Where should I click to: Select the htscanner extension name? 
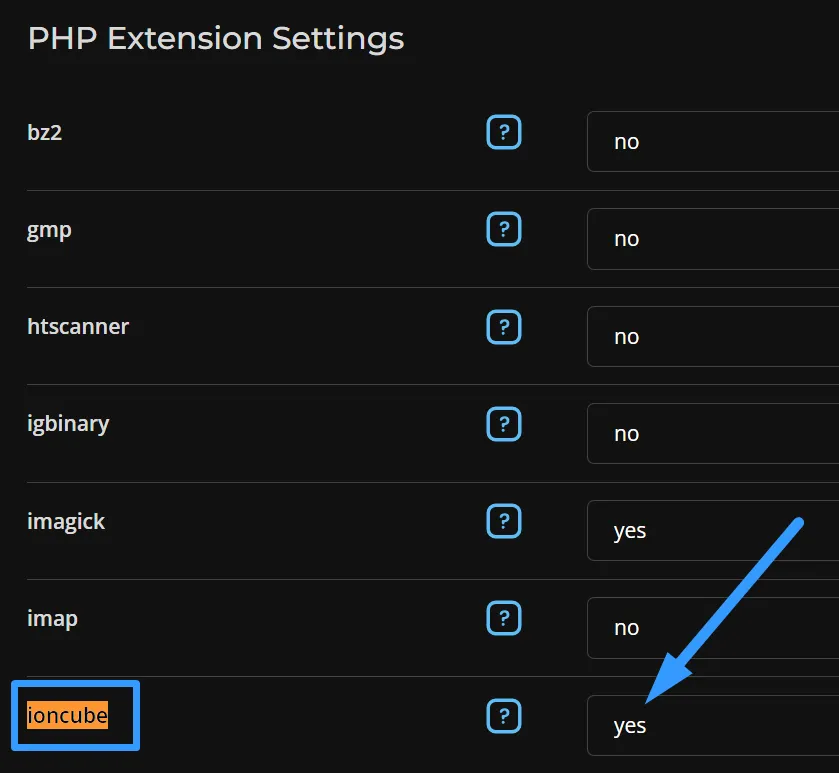pyautogui.click(x=78, y=326)
